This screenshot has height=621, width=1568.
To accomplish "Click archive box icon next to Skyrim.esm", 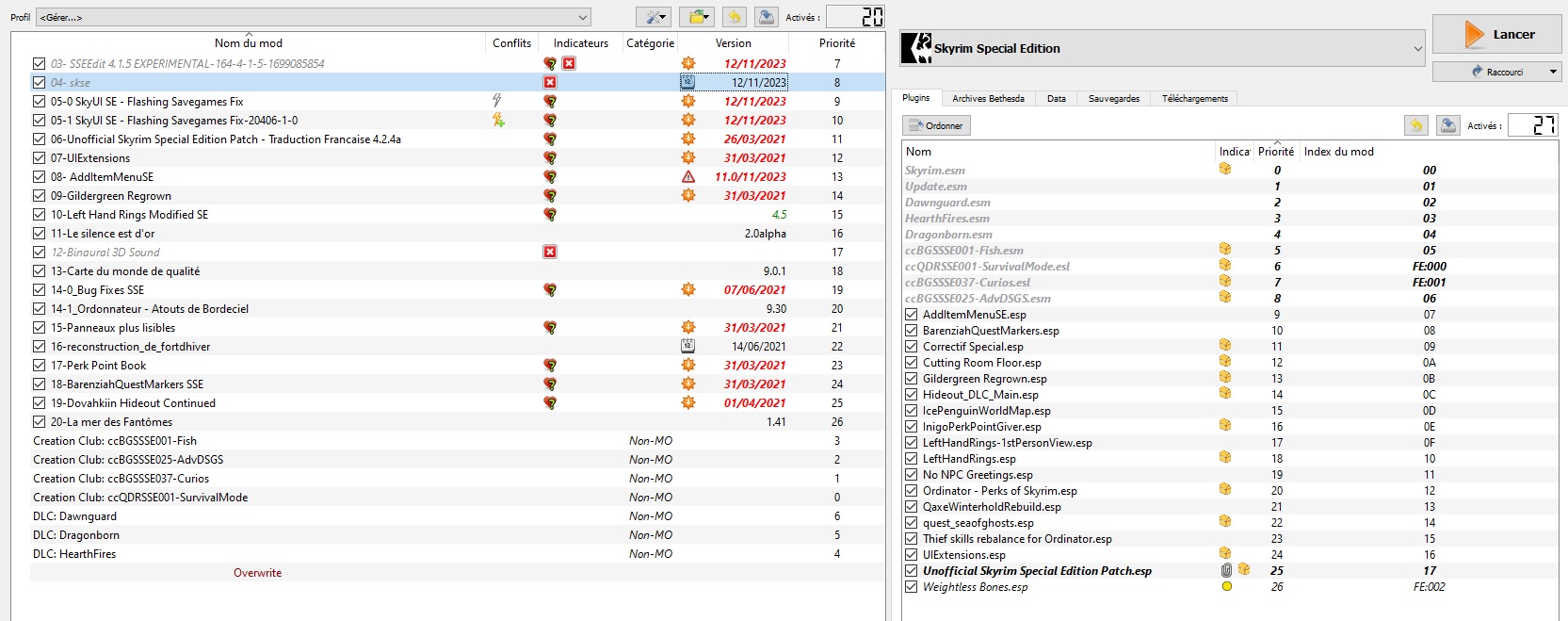I will (x=1225, y=169).
